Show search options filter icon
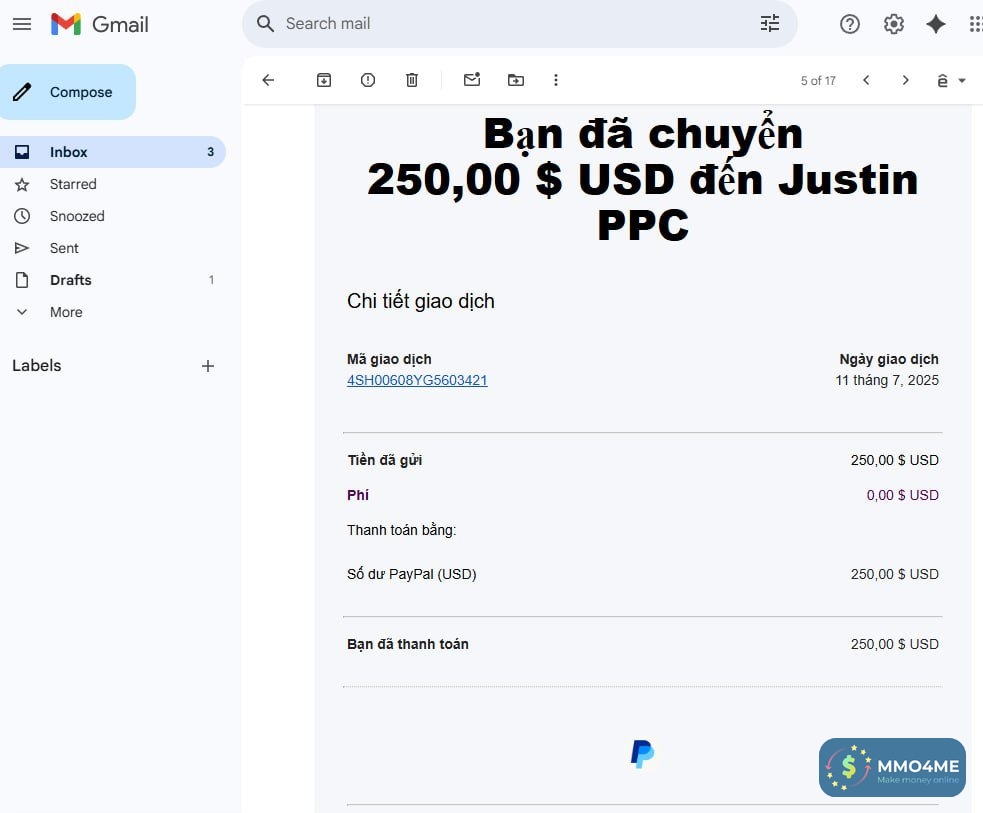The image size is (983, 813). pyautogui.click(x=770, y=24)
